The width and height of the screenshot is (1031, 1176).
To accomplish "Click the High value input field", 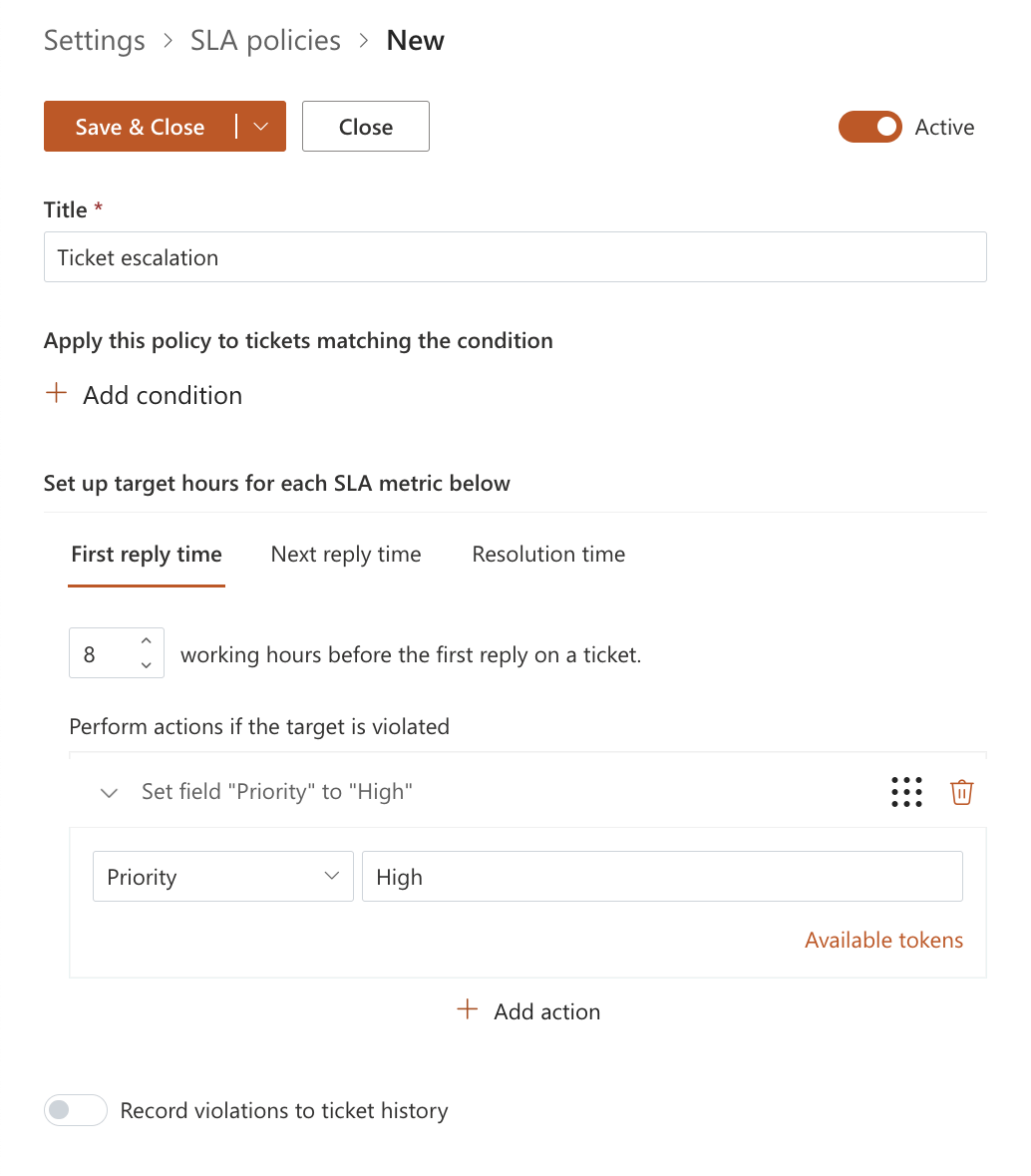I will point(662,877).
